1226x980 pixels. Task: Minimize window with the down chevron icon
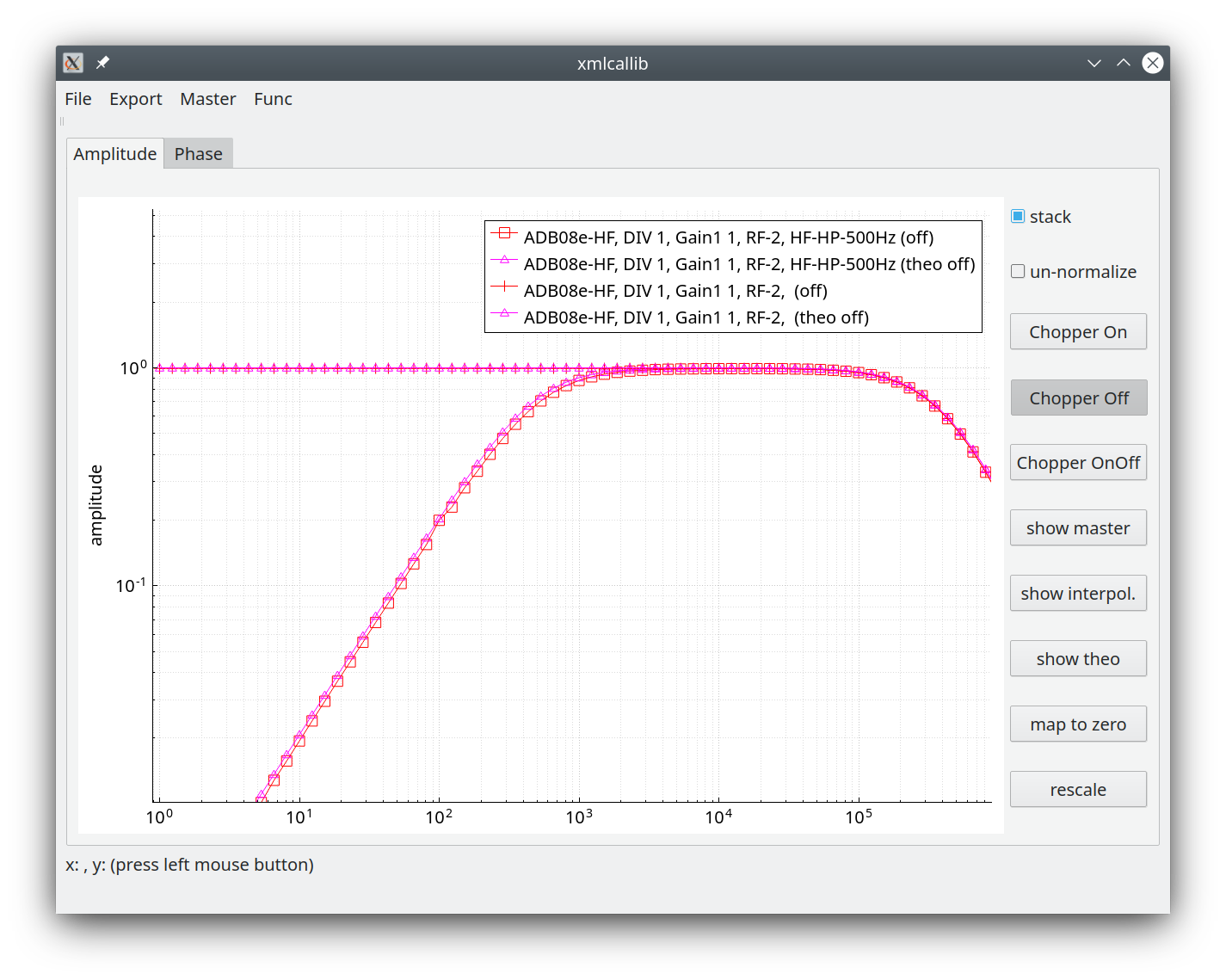[x=1094, y=63]
